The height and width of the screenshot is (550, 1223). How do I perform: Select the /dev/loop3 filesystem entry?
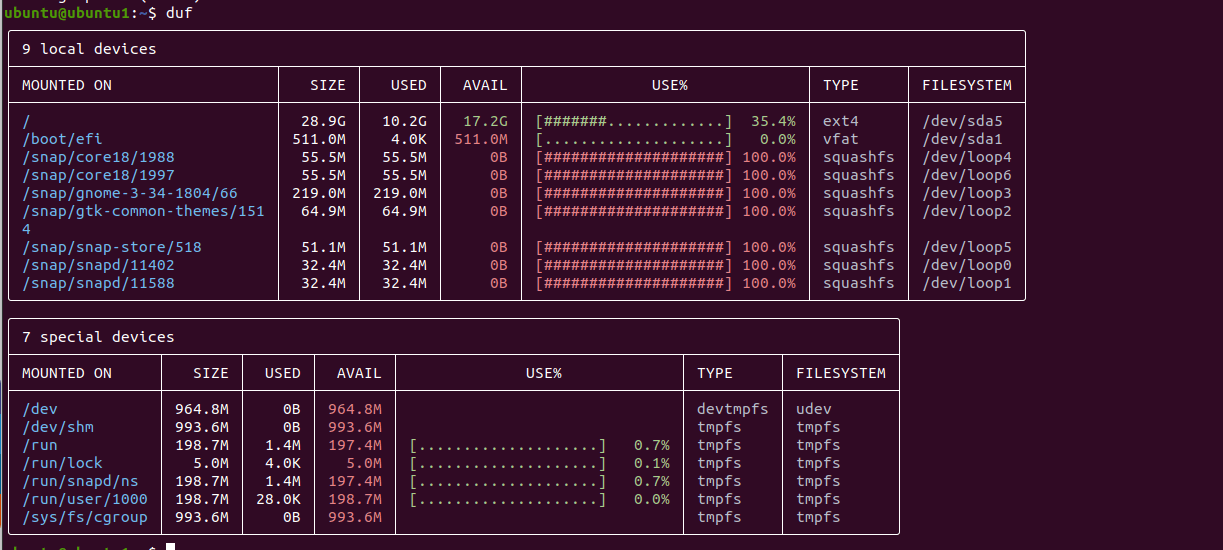tap(967, 193)
